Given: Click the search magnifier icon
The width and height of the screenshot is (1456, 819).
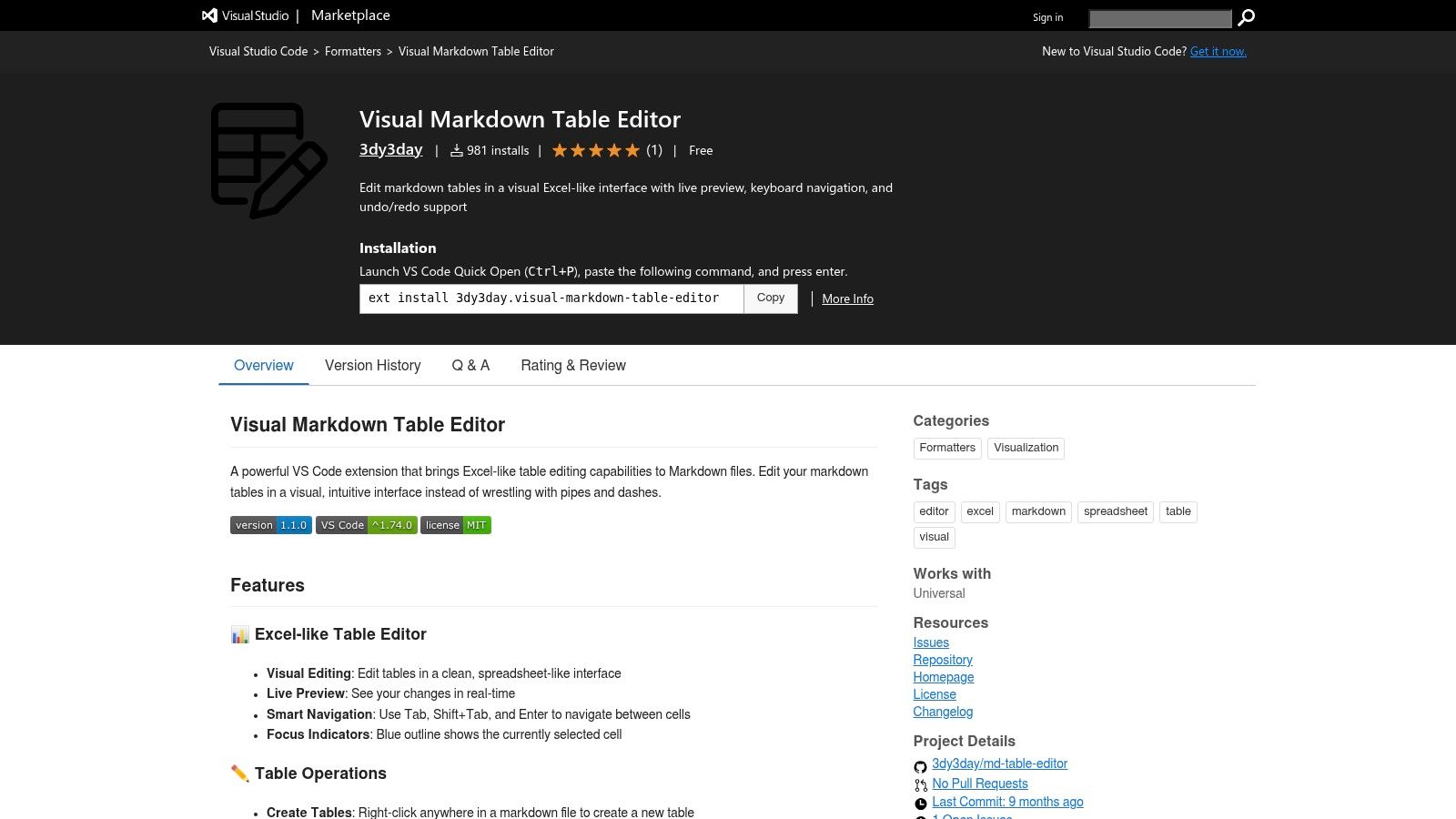Looking at the screenshot, I should [1247, 17].
